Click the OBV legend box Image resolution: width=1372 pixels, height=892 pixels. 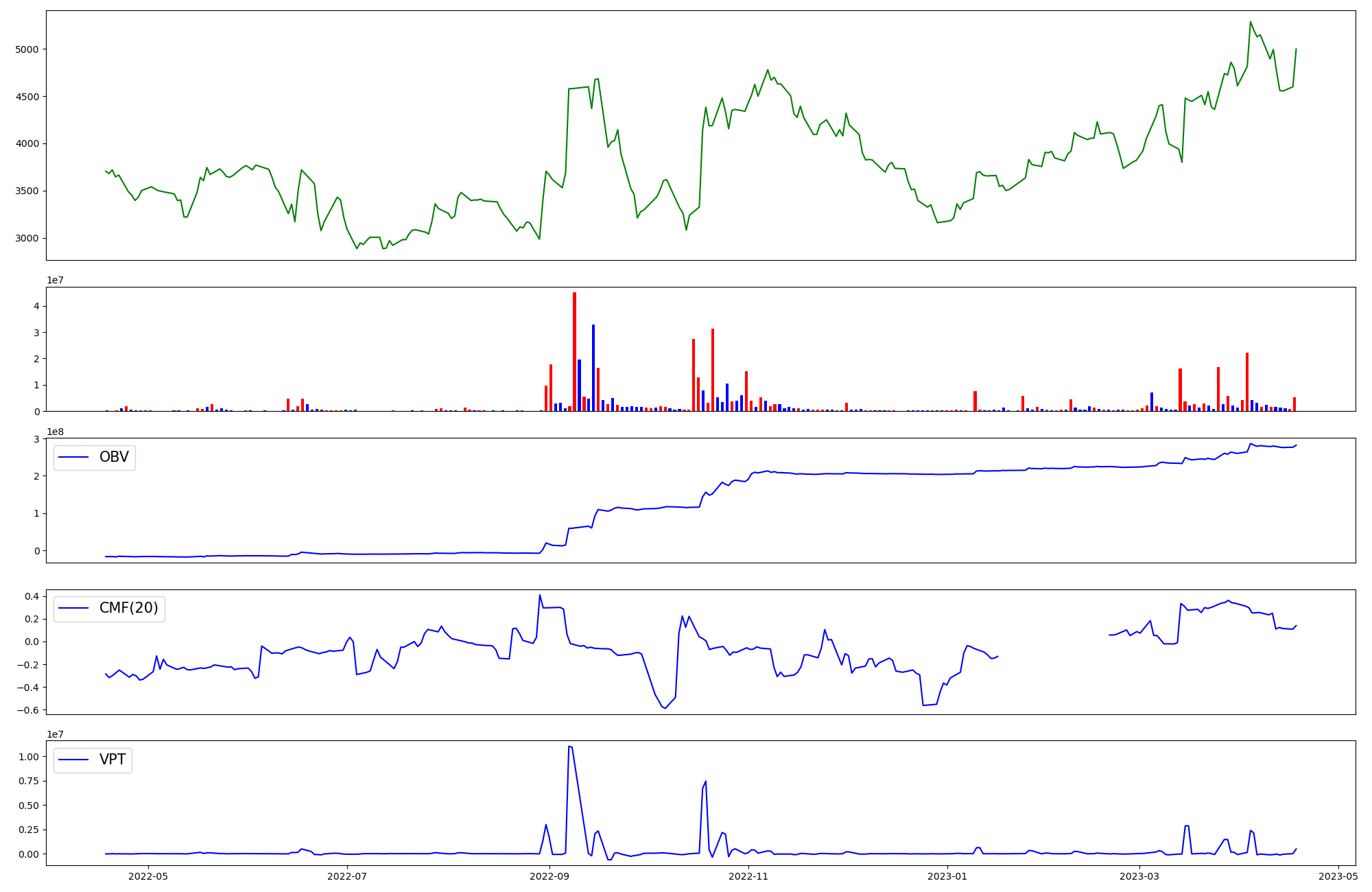click(x=95, y=458)
